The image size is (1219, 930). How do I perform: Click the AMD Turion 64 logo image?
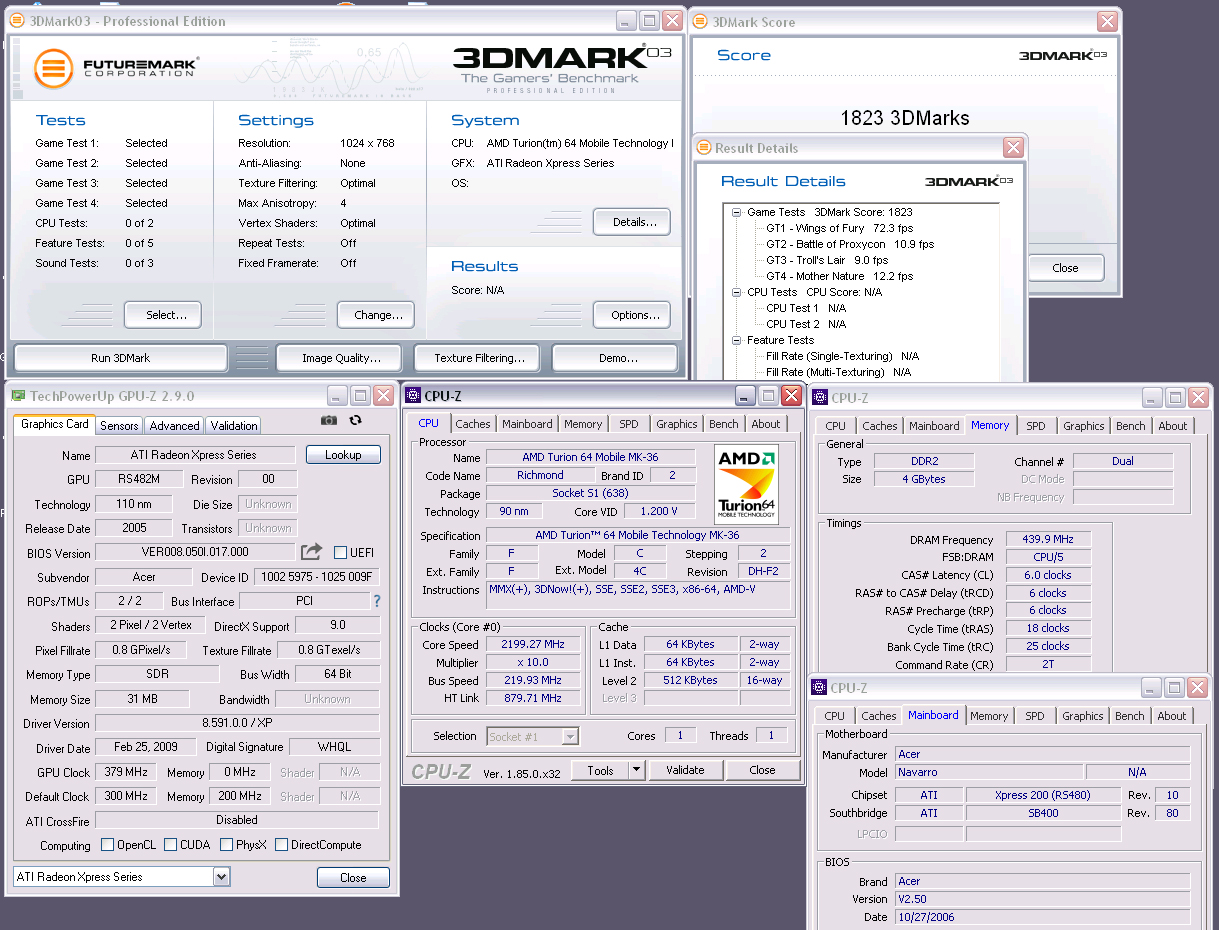coord(747,485)
